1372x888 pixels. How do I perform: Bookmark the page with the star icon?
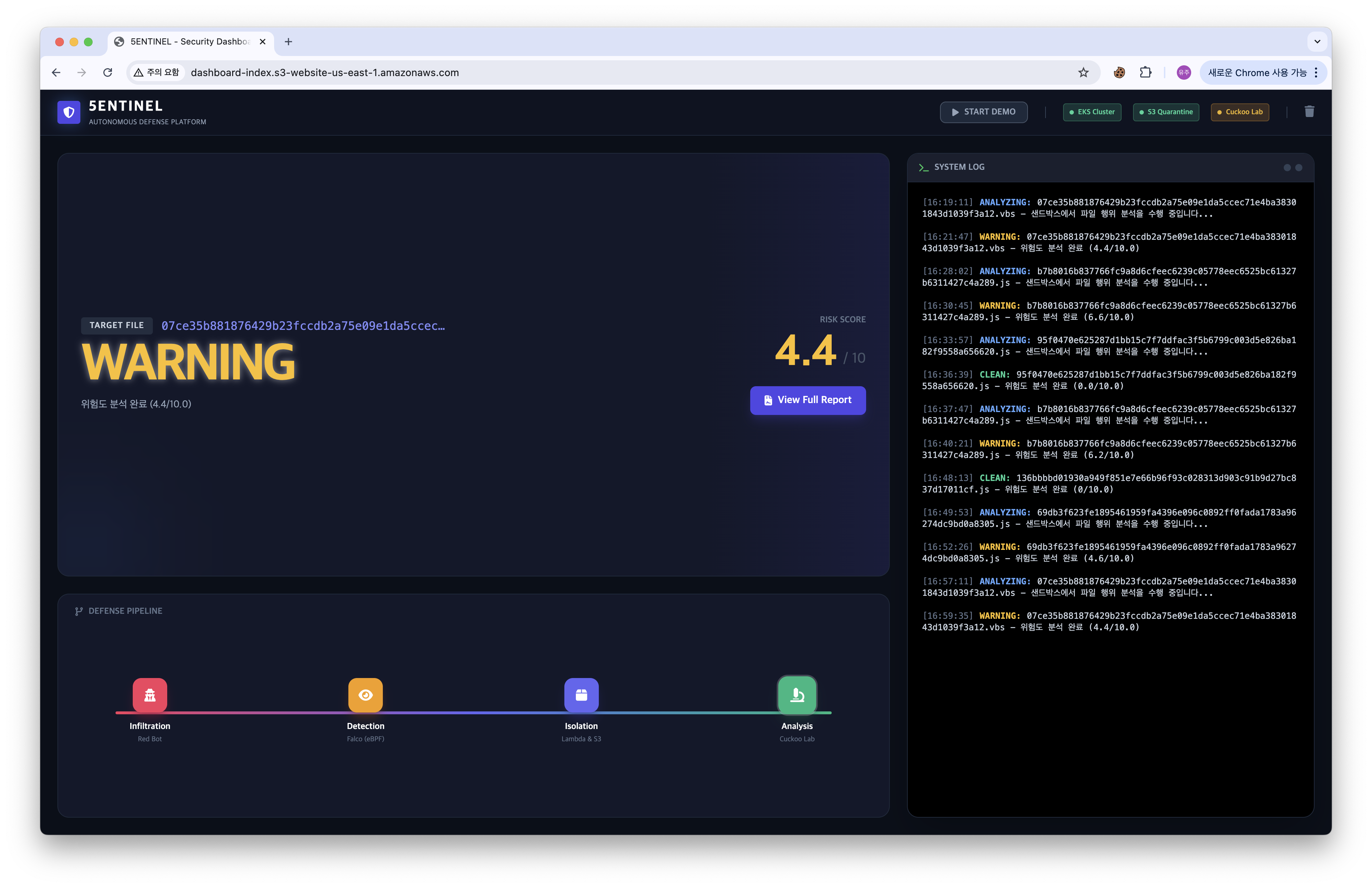pyautogui.click(x=1083, y=73)
